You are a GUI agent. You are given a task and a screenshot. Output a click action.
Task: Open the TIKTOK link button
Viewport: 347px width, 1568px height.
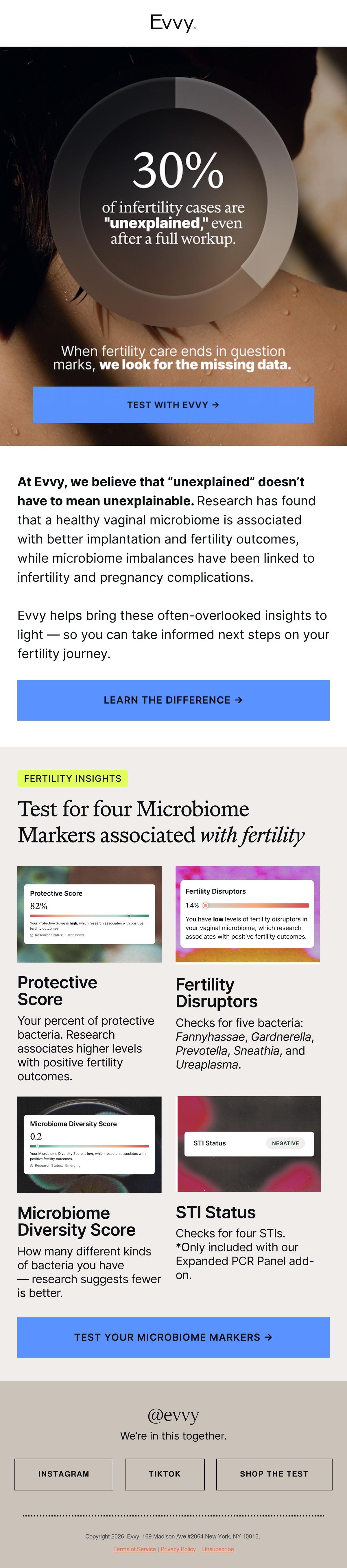click(x=165, y=1474)
